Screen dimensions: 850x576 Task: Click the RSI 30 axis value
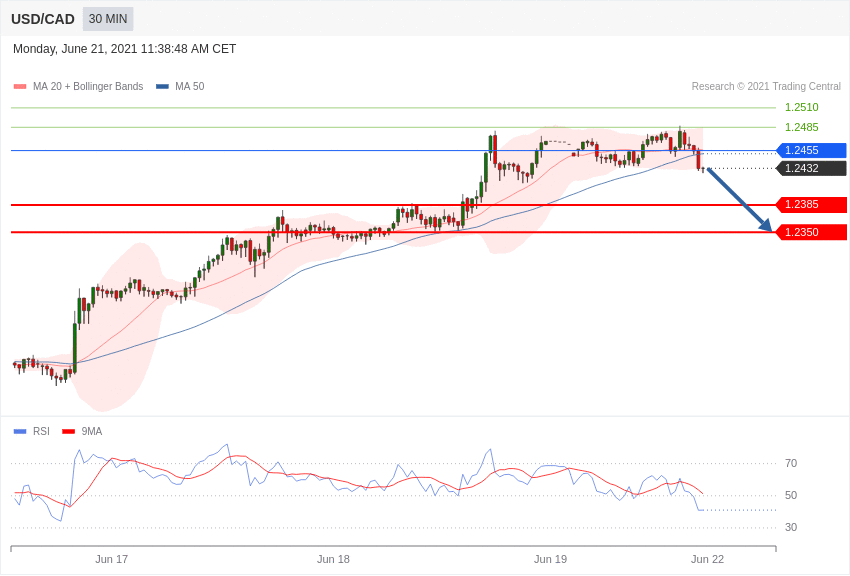pyautogui.click(x=791, y=527)
